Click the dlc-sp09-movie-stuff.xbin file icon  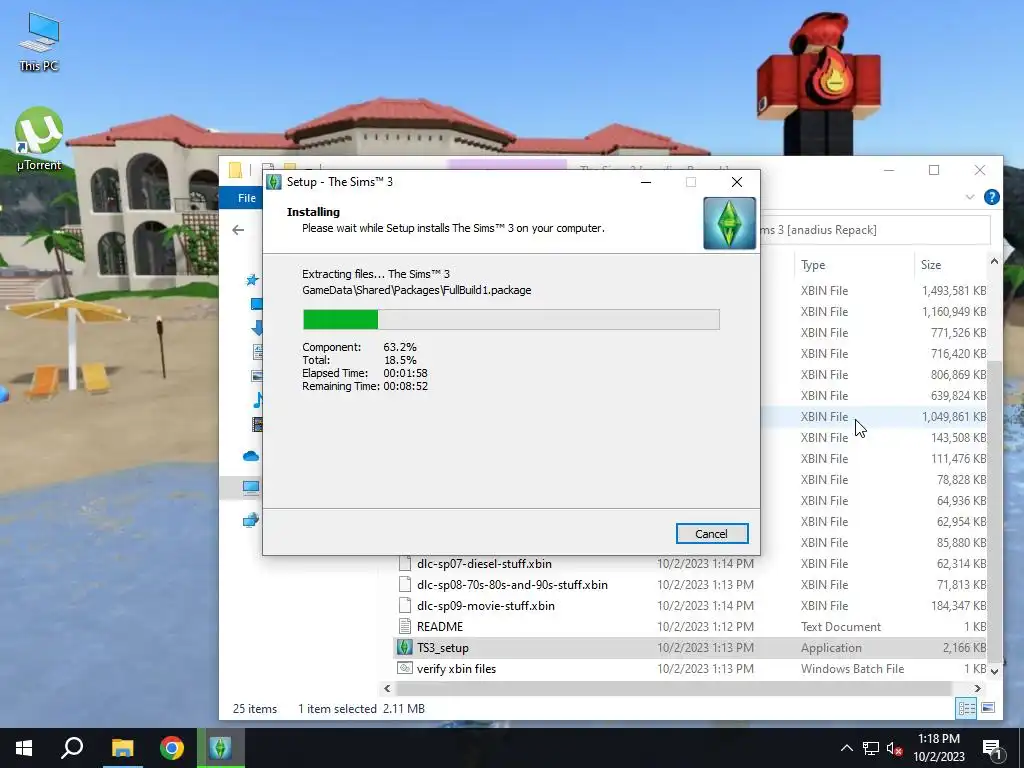click(x=405, y=605)
